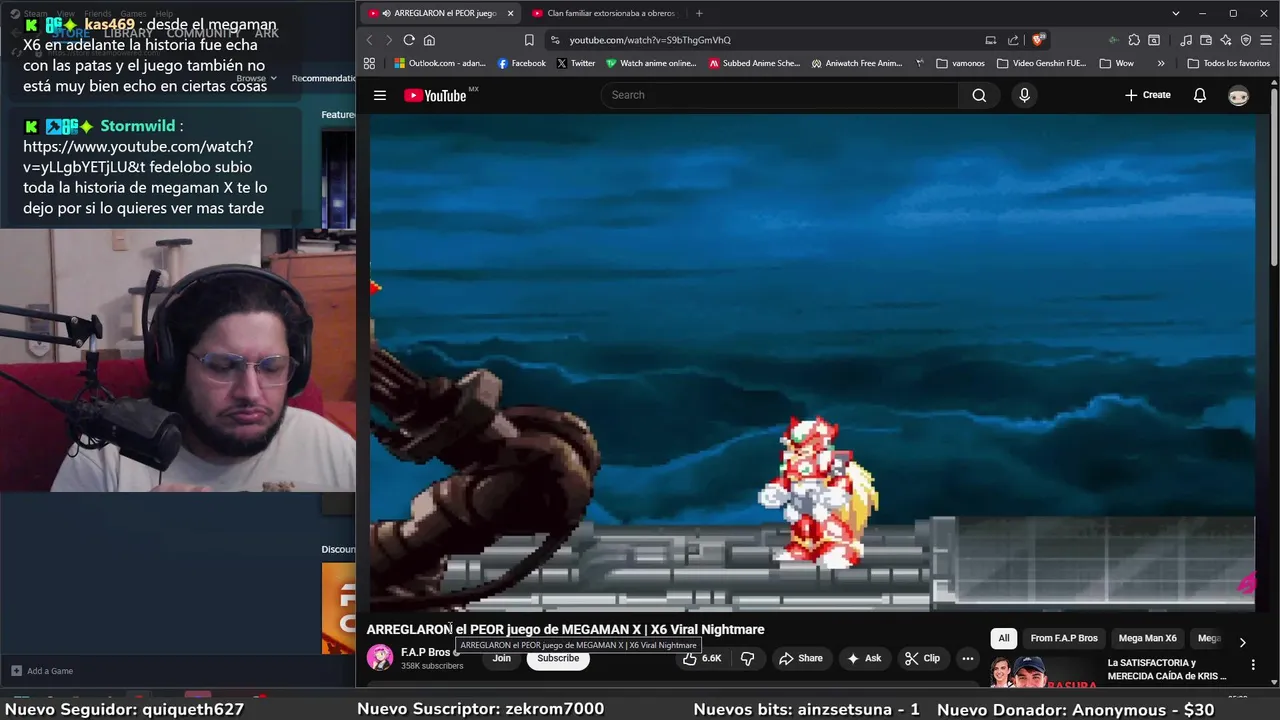Open the F.A.P Bros channel name

[x=425, y=652]
